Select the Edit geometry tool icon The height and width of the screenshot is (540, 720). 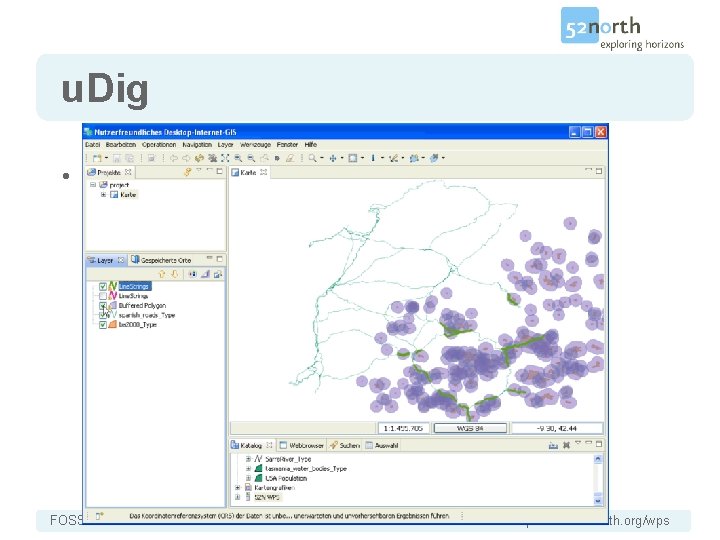click(x=393, y=158)
